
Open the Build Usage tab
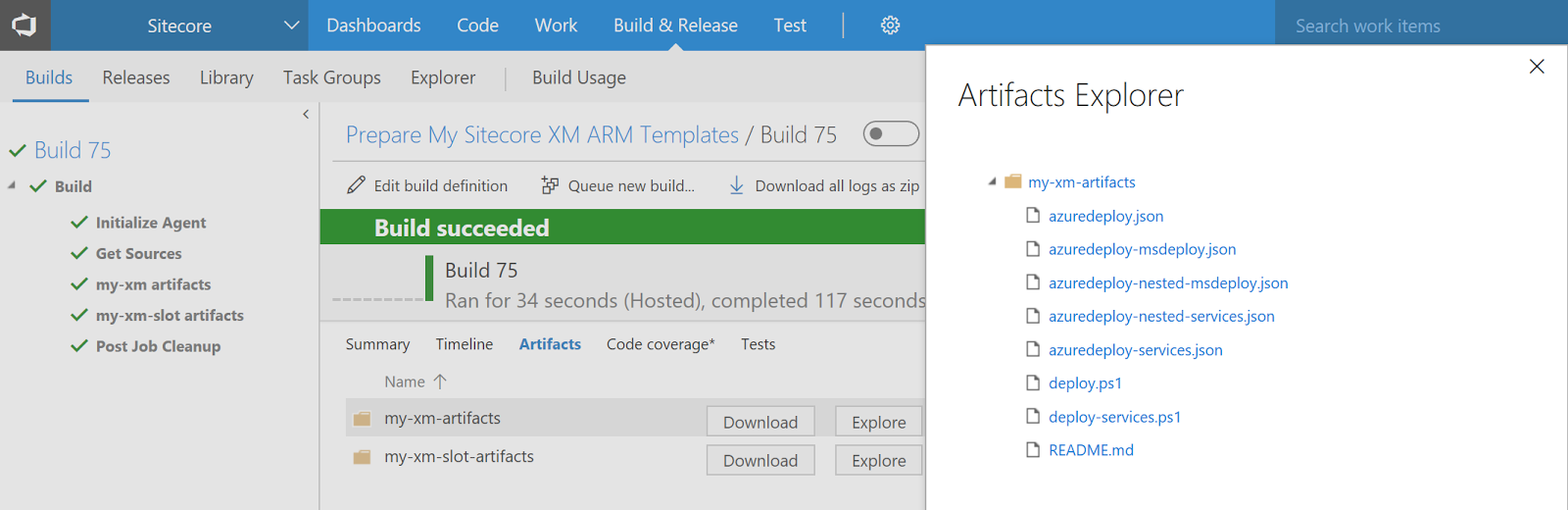[579, 77]
